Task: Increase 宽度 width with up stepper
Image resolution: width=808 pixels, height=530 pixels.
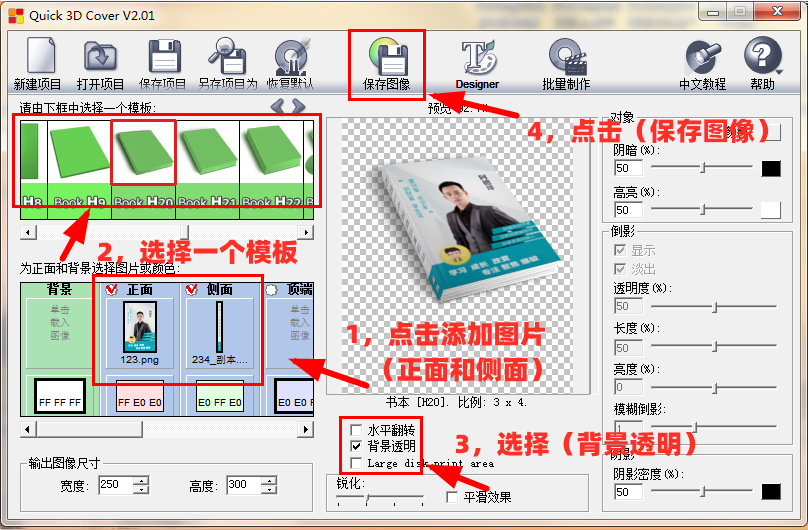Action: point(141,480)
